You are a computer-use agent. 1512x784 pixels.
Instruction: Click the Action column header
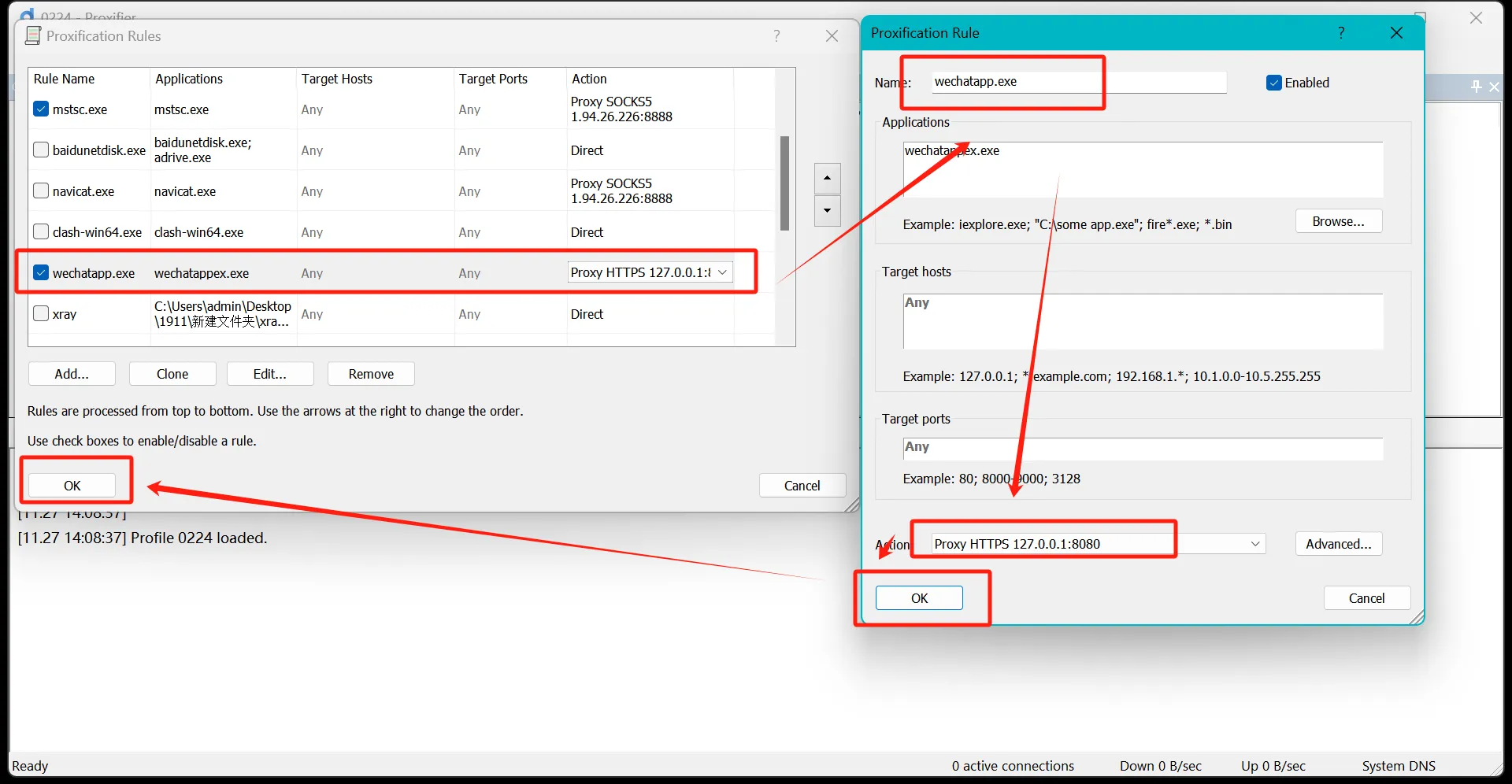click(650, 79)
